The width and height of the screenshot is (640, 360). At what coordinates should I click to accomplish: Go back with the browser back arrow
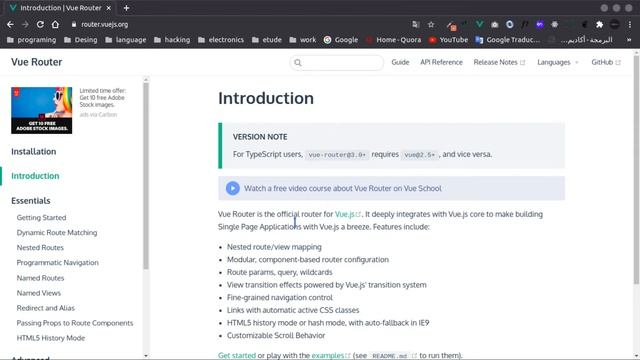click(x=10, y=24)
